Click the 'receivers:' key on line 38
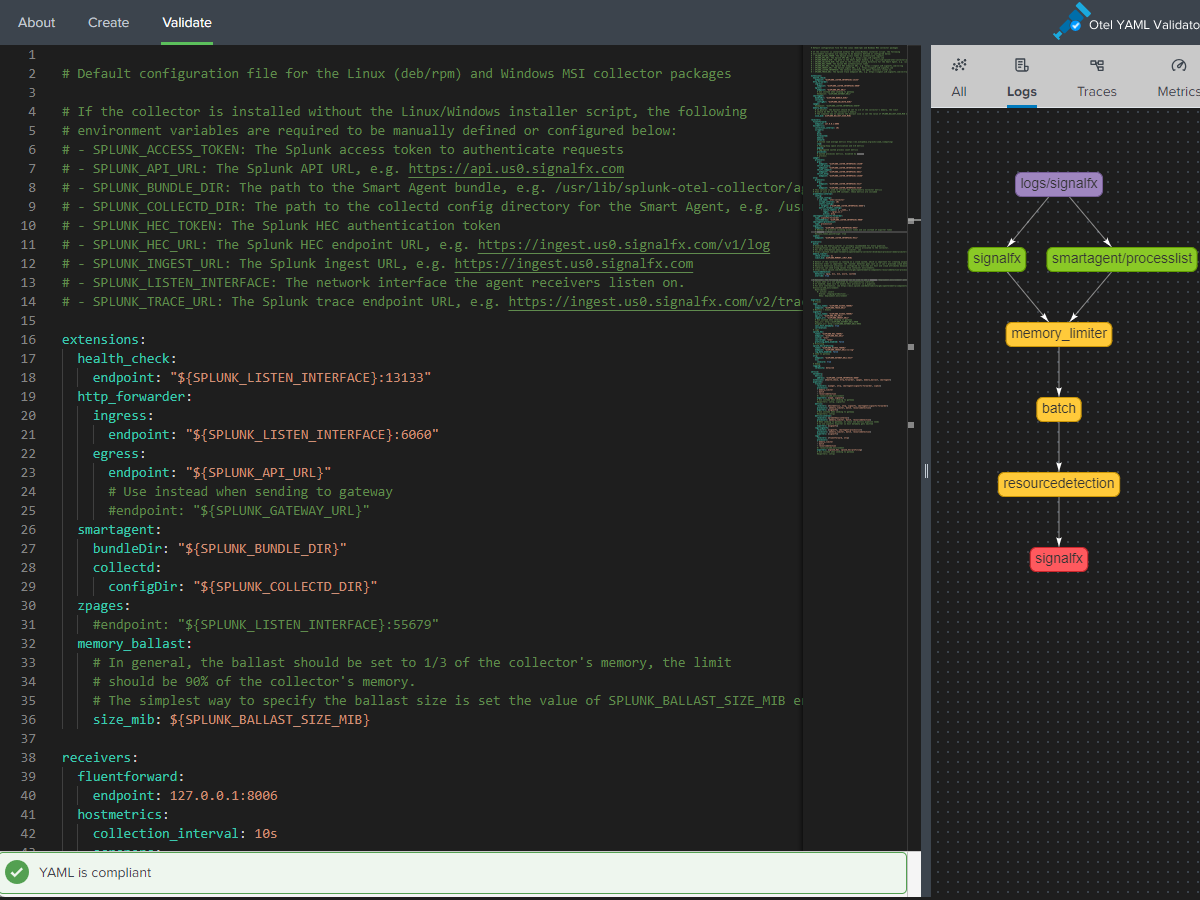Screen dimensions: 1200x900 (100, 758)
